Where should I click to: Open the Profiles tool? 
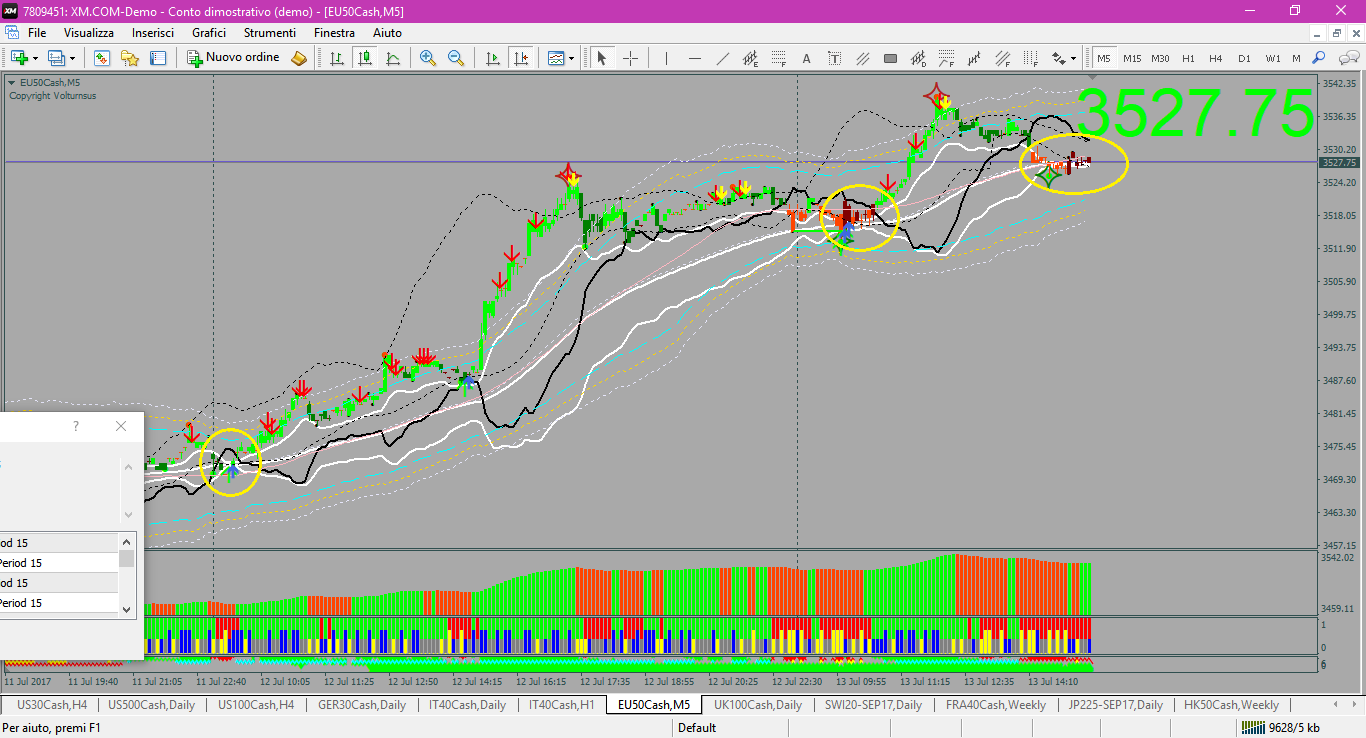coord(56,58)
